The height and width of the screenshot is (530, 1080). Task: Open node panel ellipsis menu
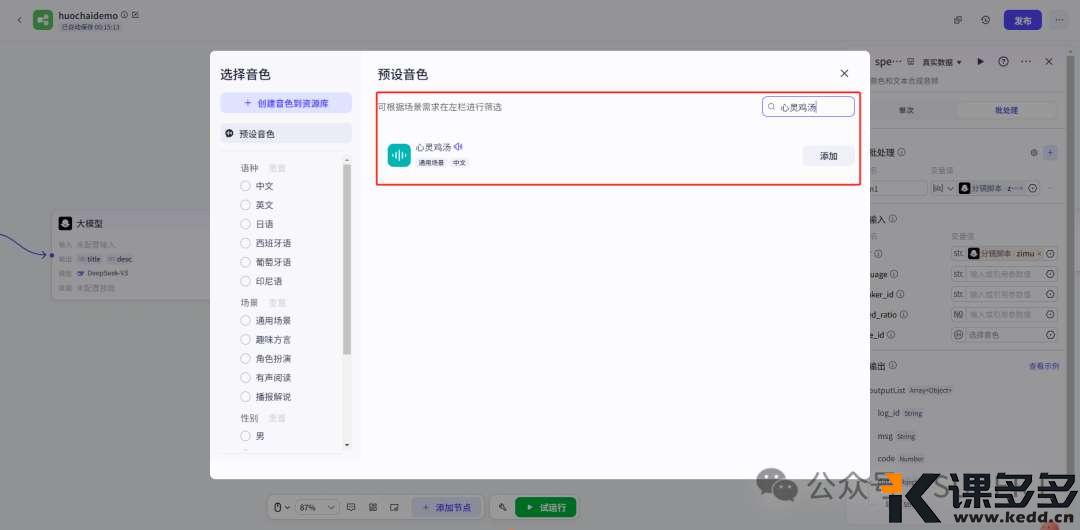coord(1026,61)
